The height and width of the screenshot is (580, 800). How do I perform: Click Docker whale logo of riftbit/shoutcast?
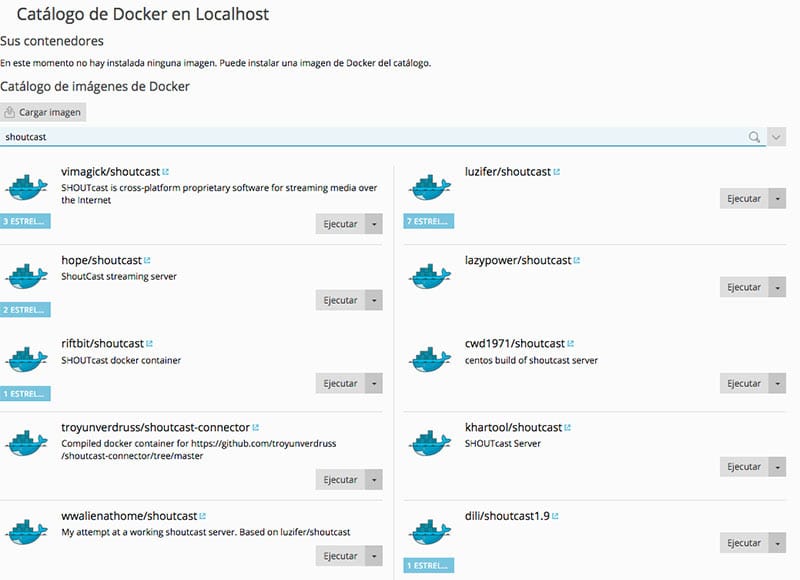(27, 360)
